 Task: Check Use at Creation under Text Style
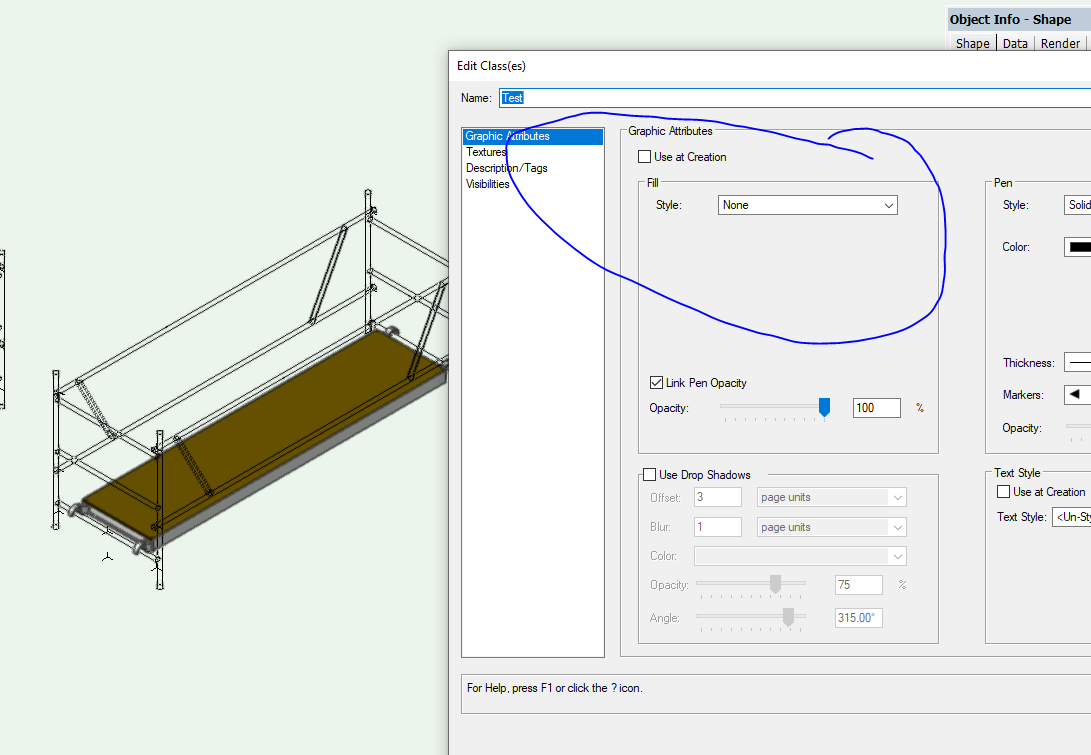click(1004, 492)
